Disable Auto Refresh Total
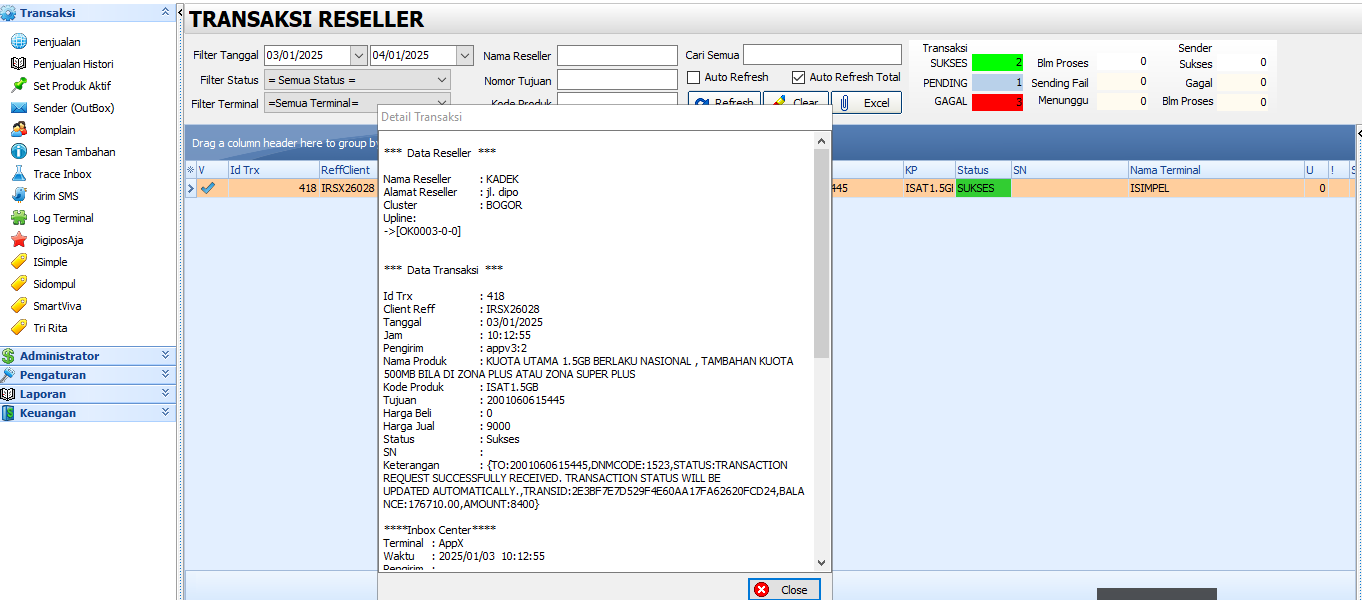The height and width of the screenshot is (600, 1362). [797, 77]
